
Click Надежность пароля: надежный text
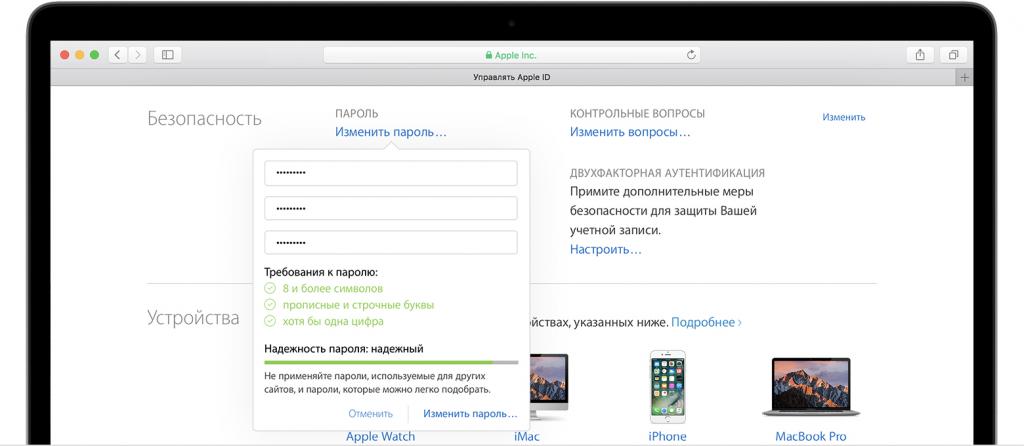344,349
